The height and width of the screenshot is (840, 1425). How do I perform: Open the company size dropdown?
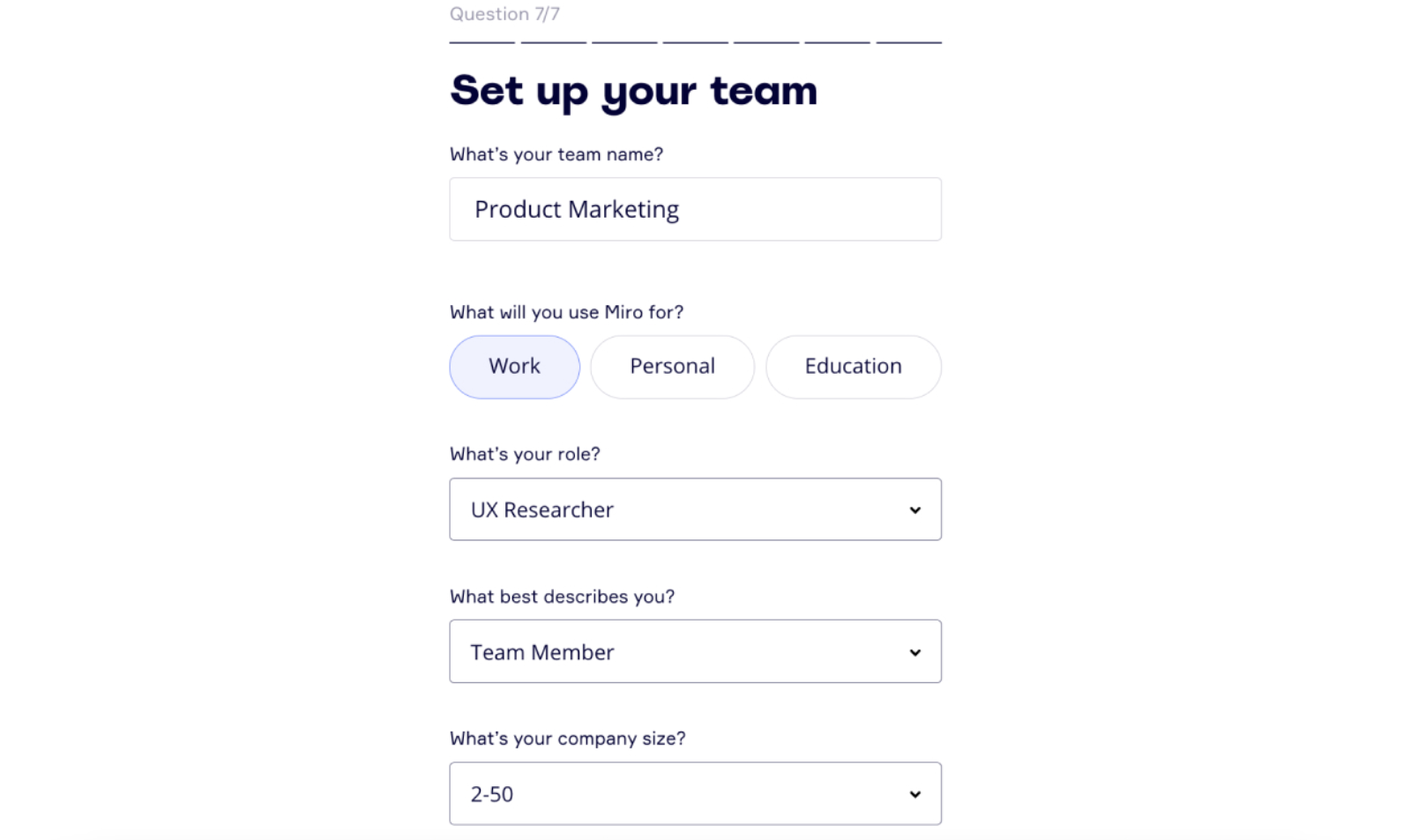[x=695, y=793]
